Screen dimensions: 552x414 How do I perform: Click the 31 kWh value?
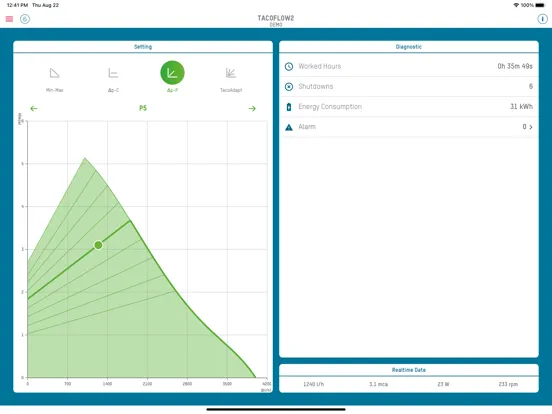(x=521, y=107)
